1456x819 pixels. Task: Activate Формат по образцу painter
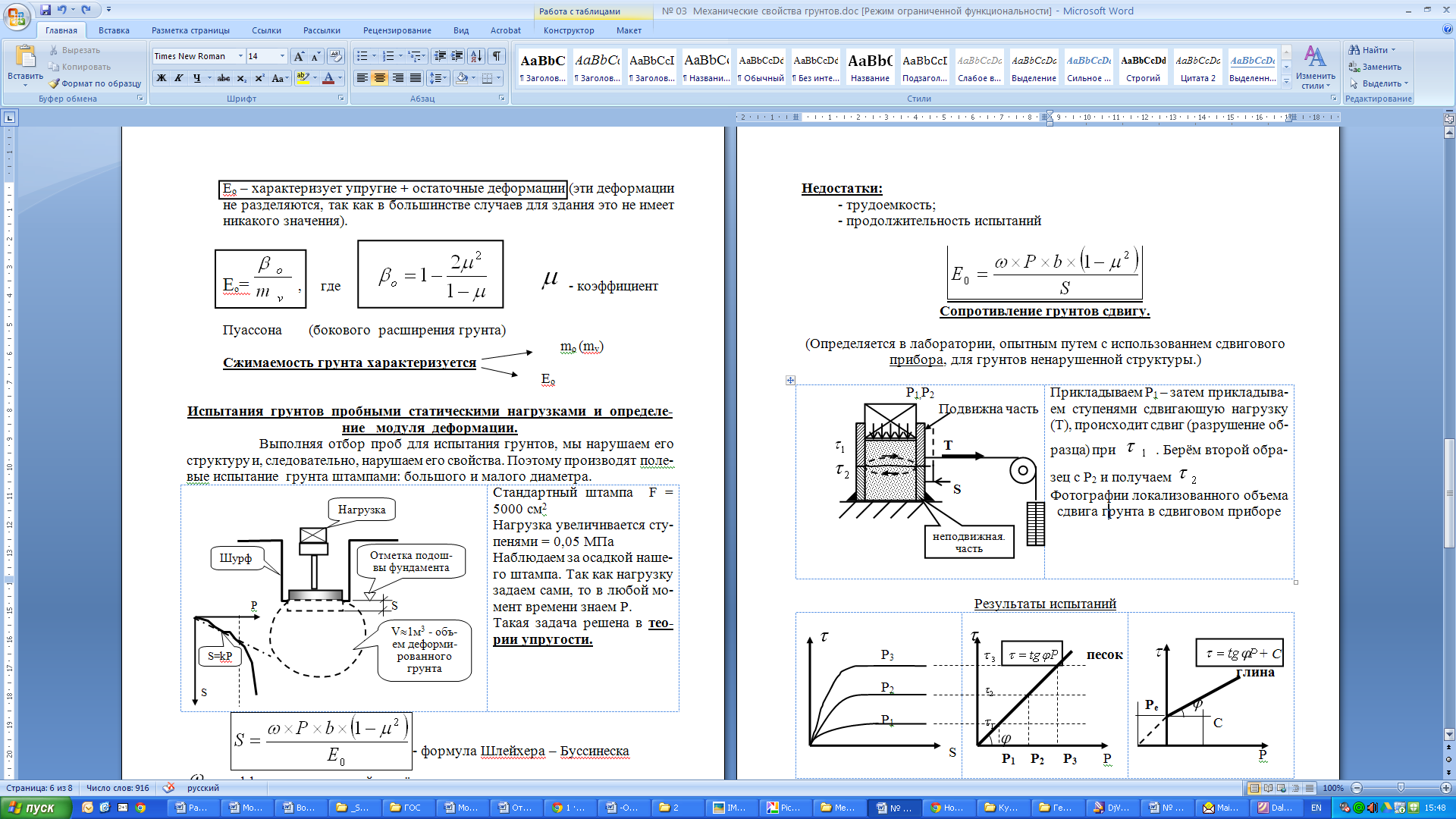[96, 83]
